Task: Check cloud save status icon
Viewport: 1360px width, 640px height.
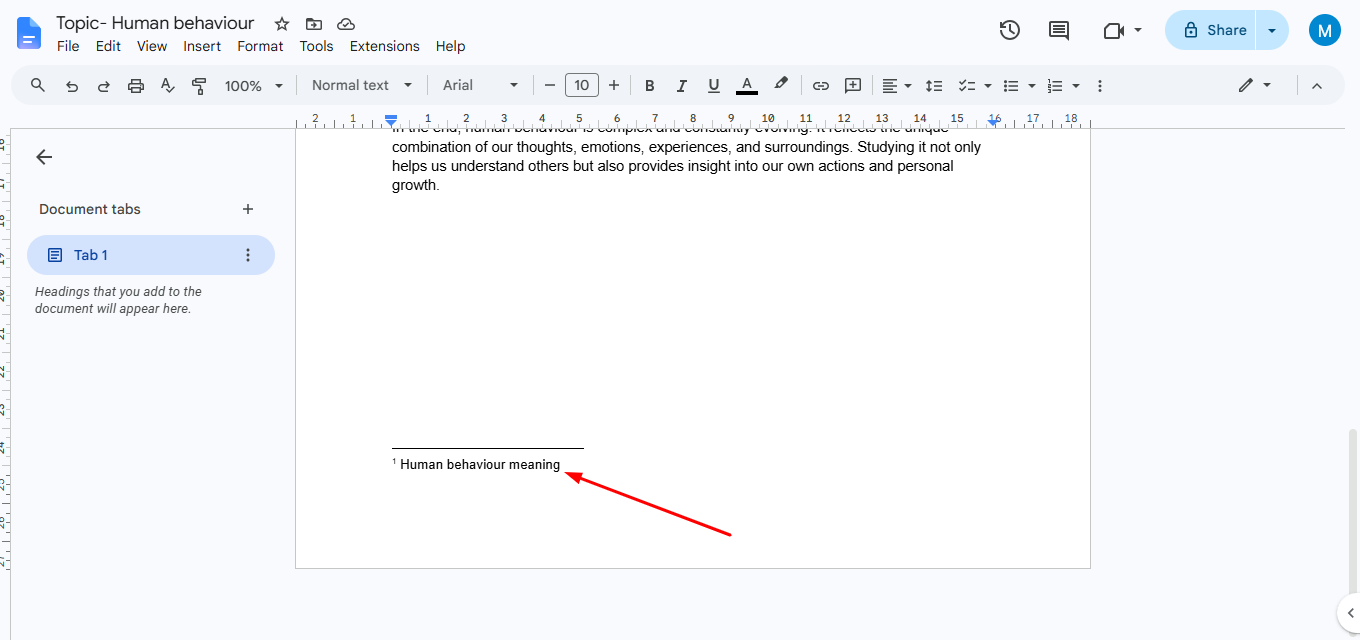Action: (x=346, y=24)
